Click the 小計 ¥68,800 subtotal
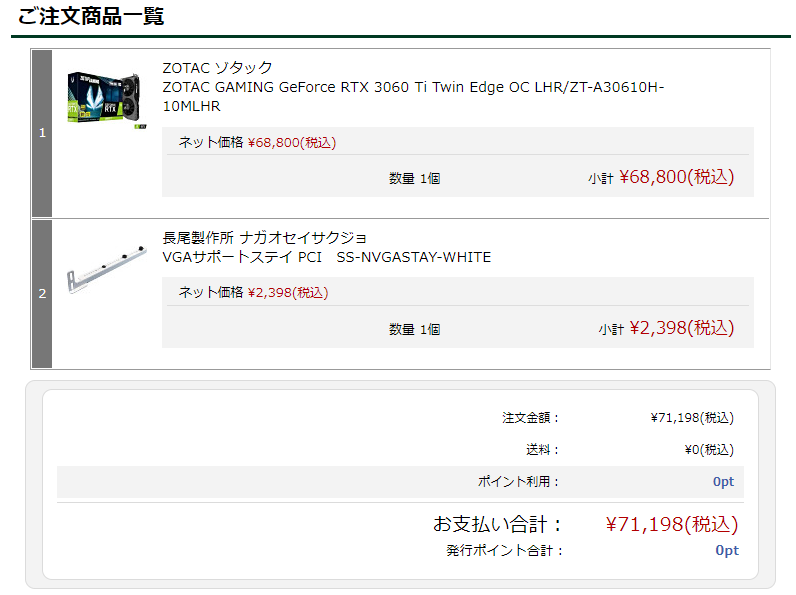796x595 pixels. tap(661, 177)
